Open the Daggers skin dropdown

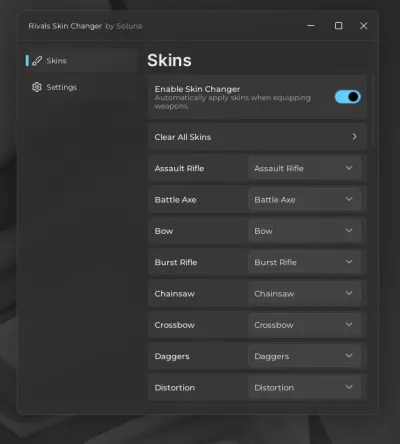click(x=304, y=356)
